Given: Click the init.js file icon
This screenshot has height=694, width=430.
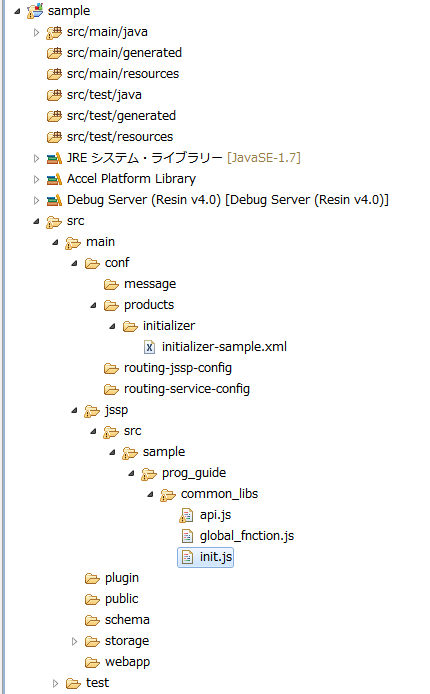Looking at the screenshot, I should pos(187,557).
